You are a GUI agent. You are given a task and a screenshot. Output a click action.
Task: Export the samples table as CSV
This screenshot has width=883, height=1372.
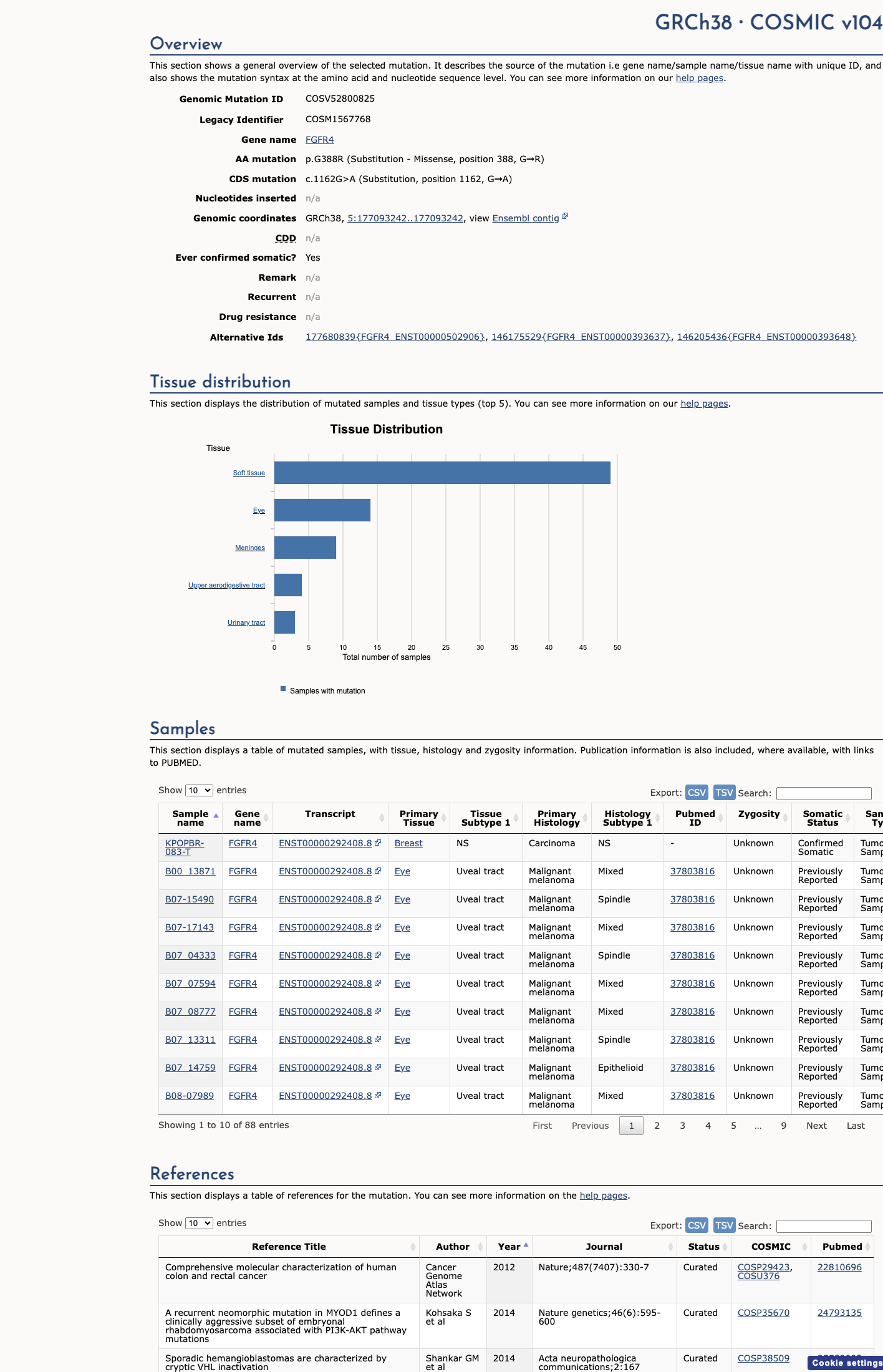697,792
